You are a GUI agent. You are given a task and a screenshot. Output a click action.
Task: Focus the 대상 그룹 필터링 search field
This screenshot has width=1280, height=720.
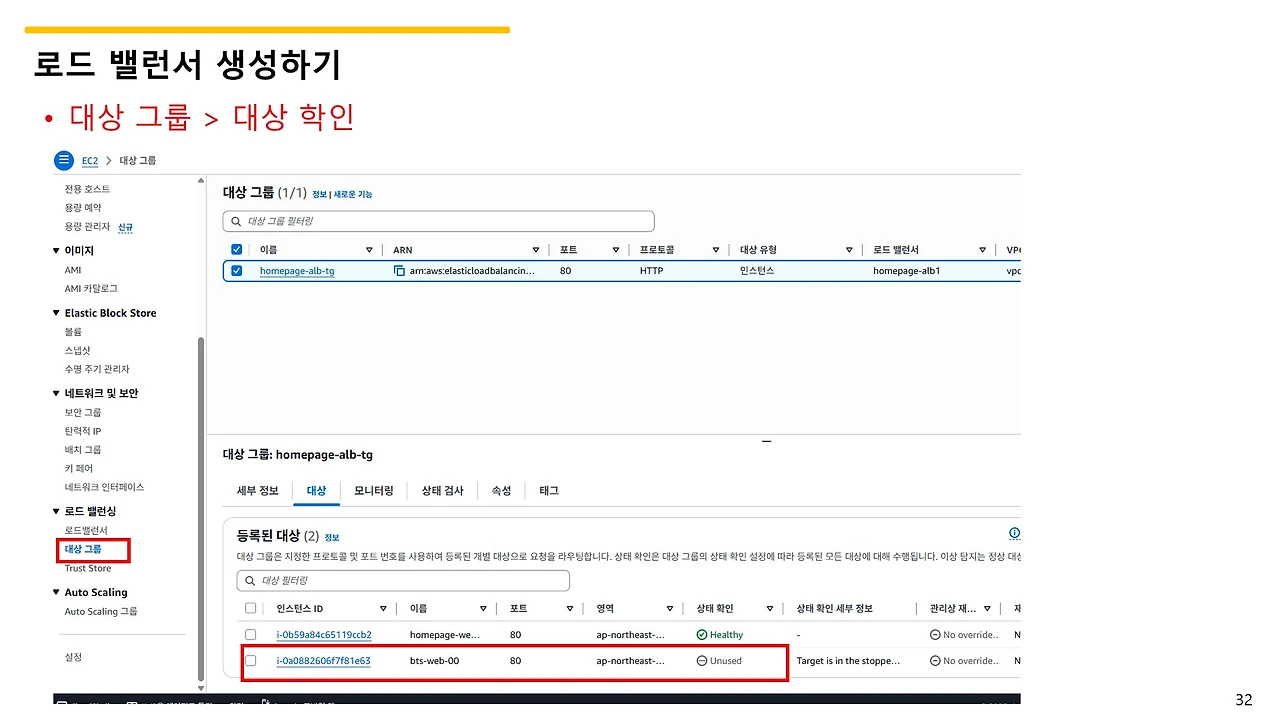438,221
